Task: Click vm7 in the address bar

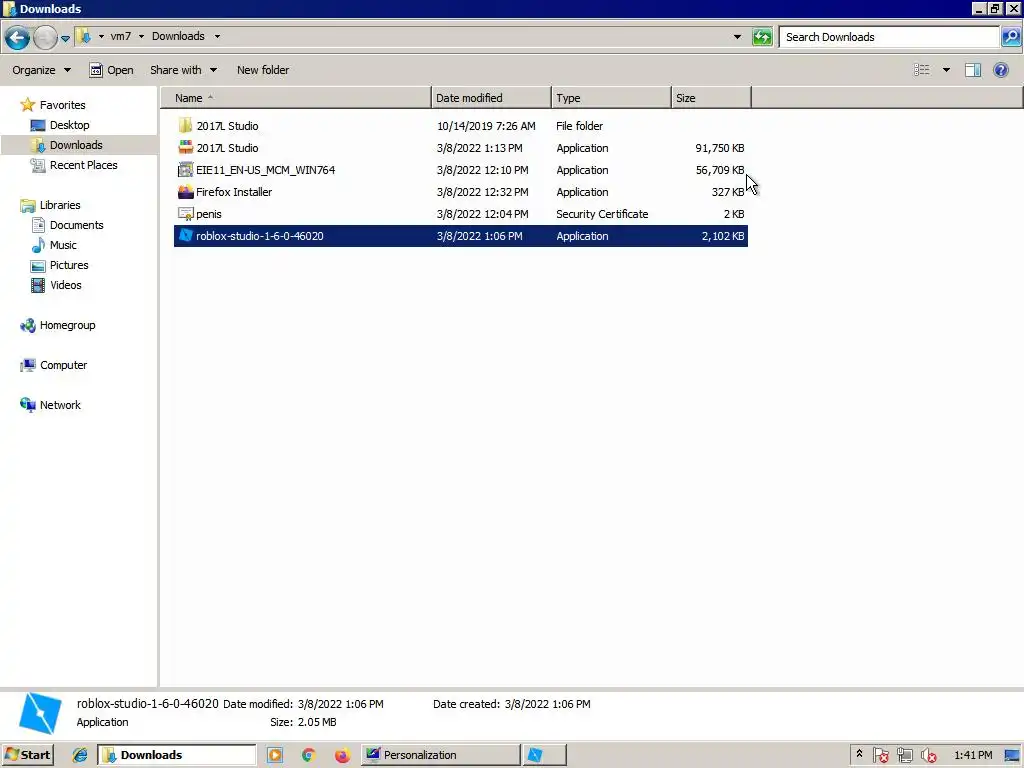Action: pyautogui.click(x=120, y=37)
